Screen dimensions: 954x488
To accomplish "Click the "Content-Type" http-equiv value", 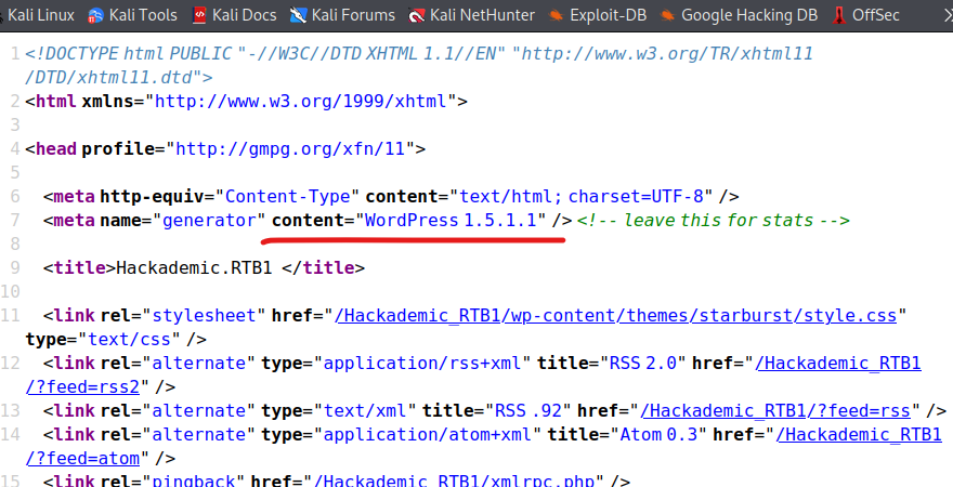I will 288,196.
